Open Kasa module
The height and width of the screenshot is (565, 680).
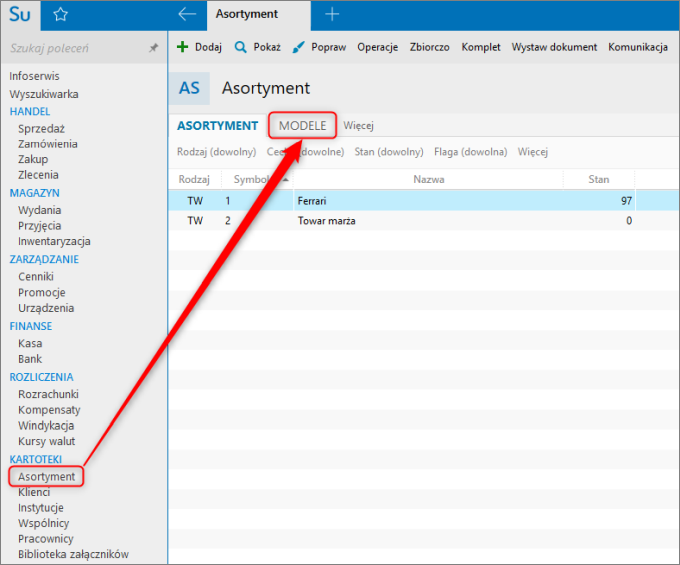(30, 343)
